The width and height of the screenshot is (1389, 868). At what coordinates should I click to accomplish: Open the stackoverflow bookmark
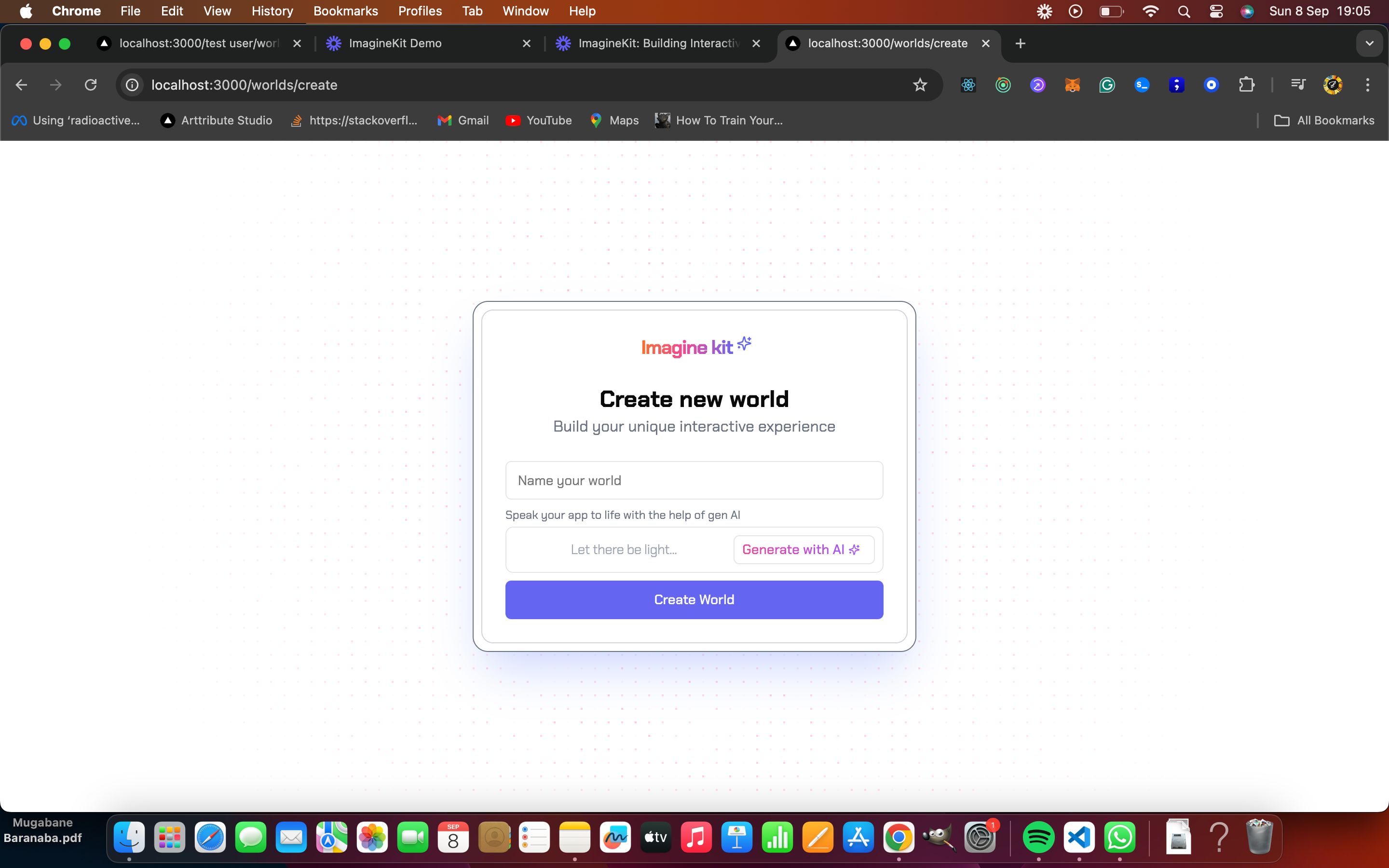(x=354, y=120)
